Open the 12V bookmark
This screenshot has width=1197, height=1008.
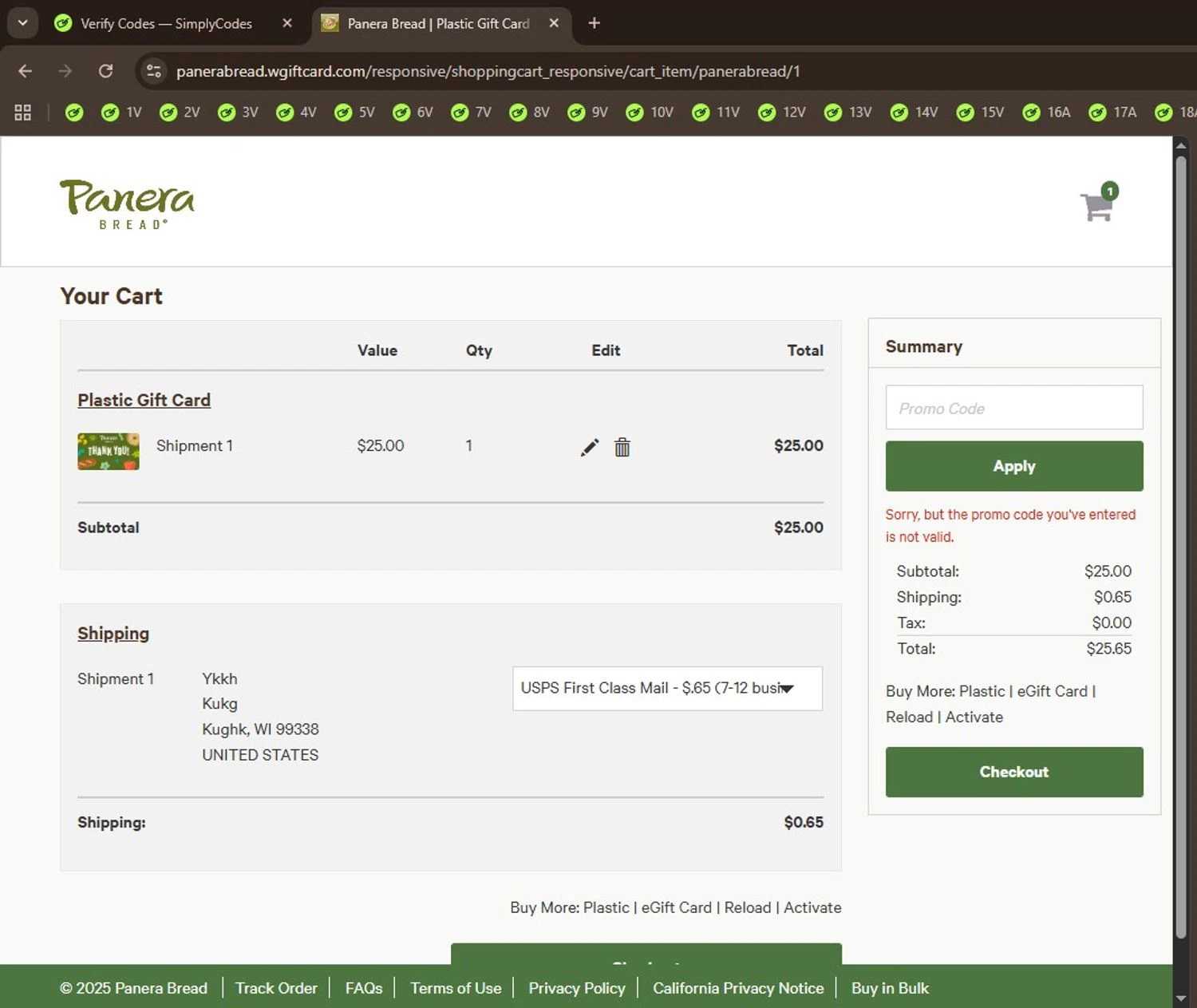[782, 113]
